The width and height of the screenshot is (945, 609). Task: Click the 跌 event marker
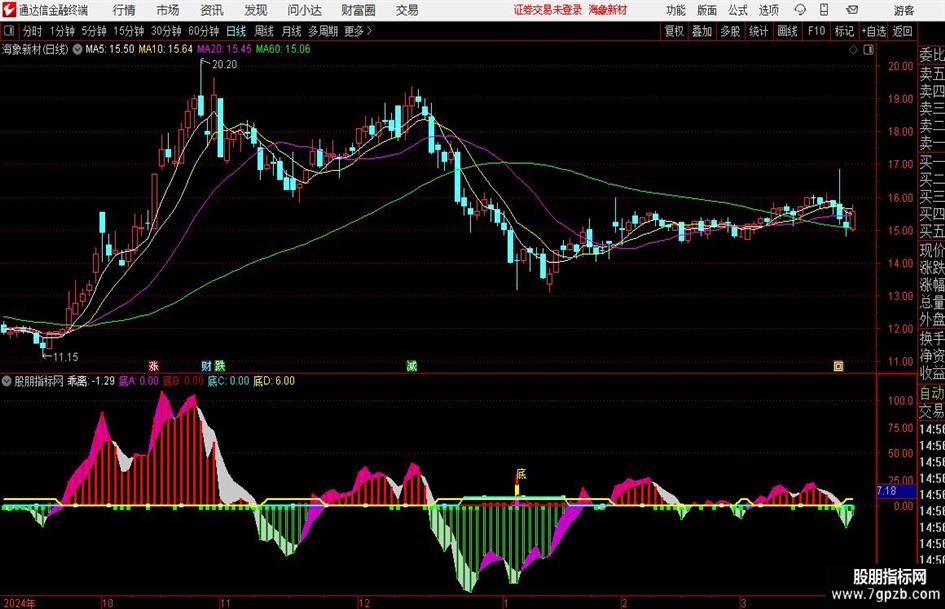point(219,365)
